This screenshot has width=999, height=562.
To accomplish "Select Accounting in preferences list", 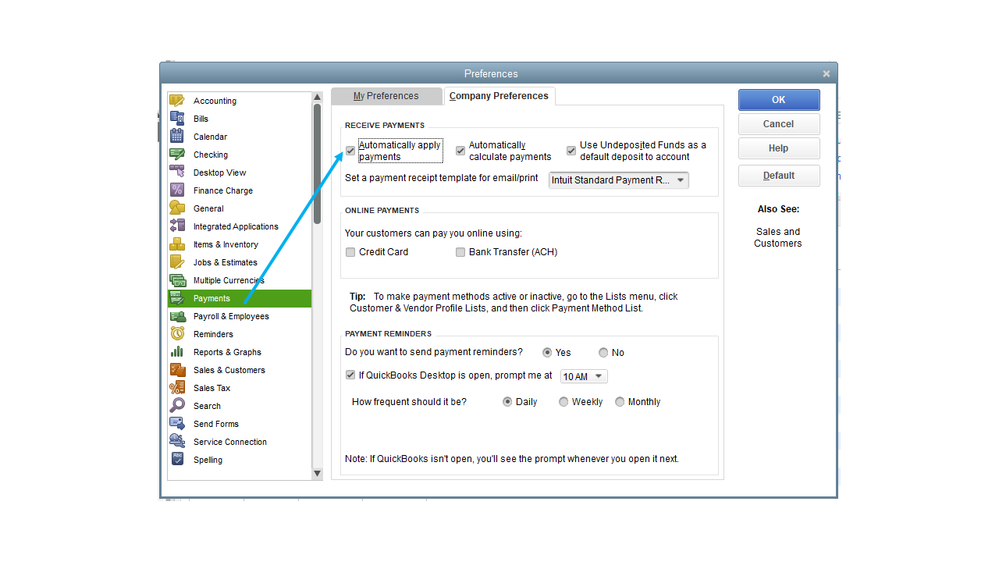I will (240, 101).
